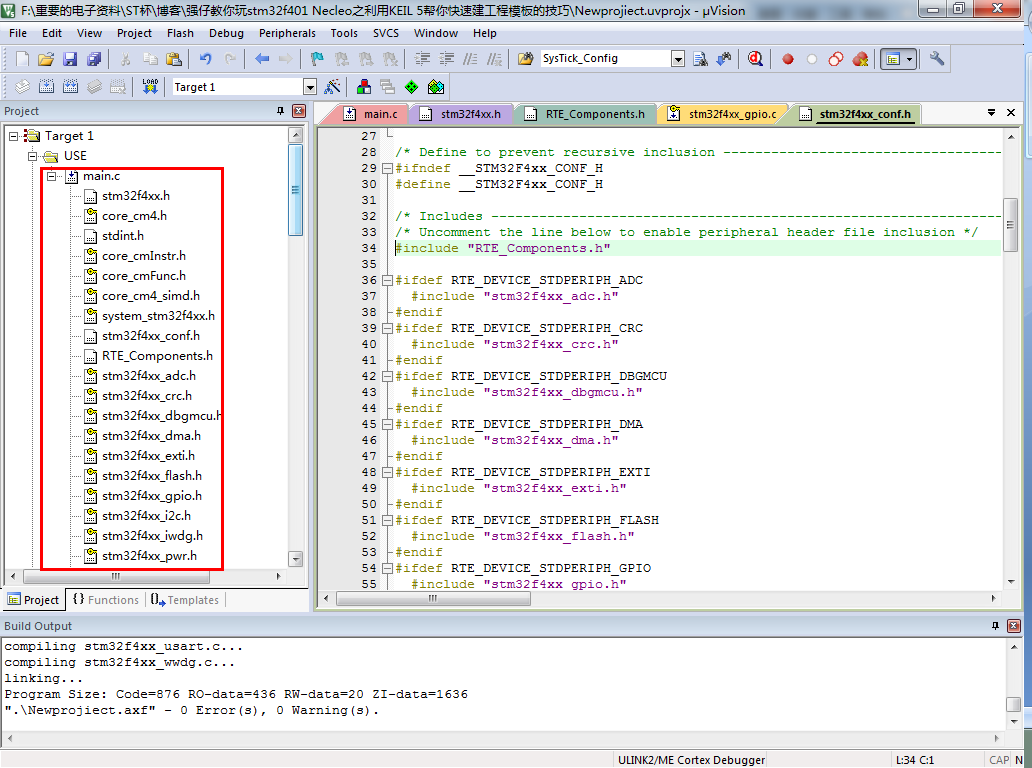The width and height of the screenshot is (1032, 768).
Task: Collapse the #ifndef fold marker on line 29
Action: [388, 168]
